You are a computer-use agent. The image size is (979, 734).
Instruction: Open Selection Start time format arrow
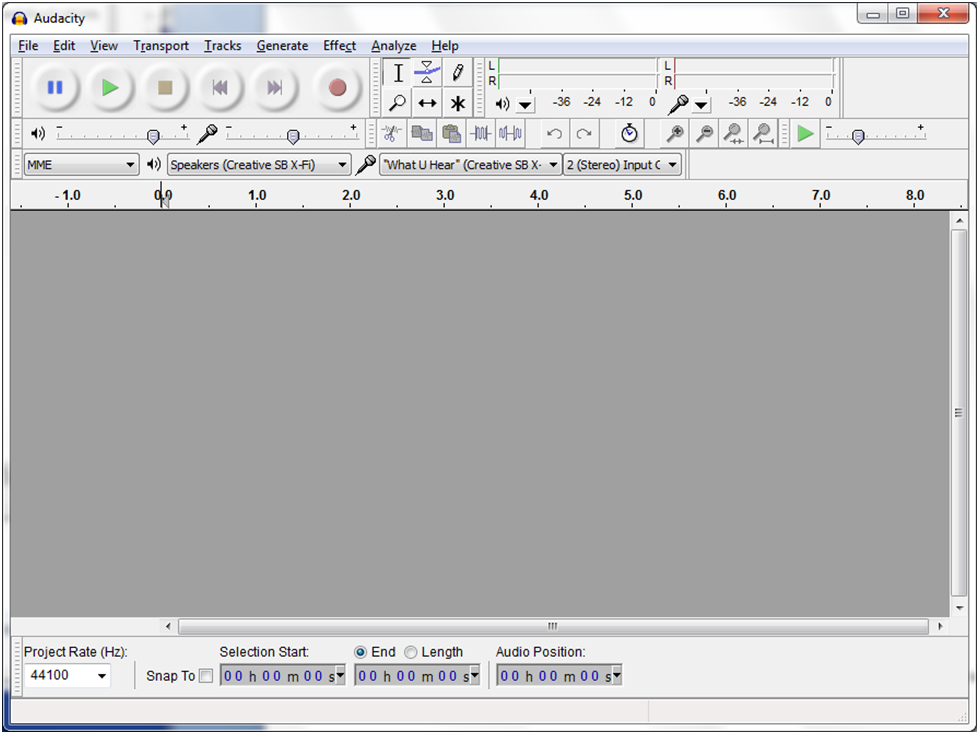[x=340, y=675]
